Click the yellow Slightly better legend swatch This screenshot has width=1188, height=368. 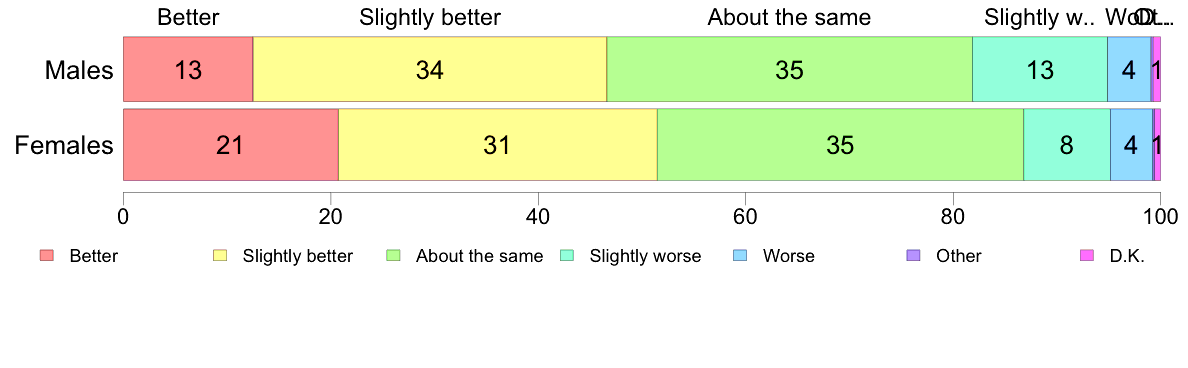220,256
